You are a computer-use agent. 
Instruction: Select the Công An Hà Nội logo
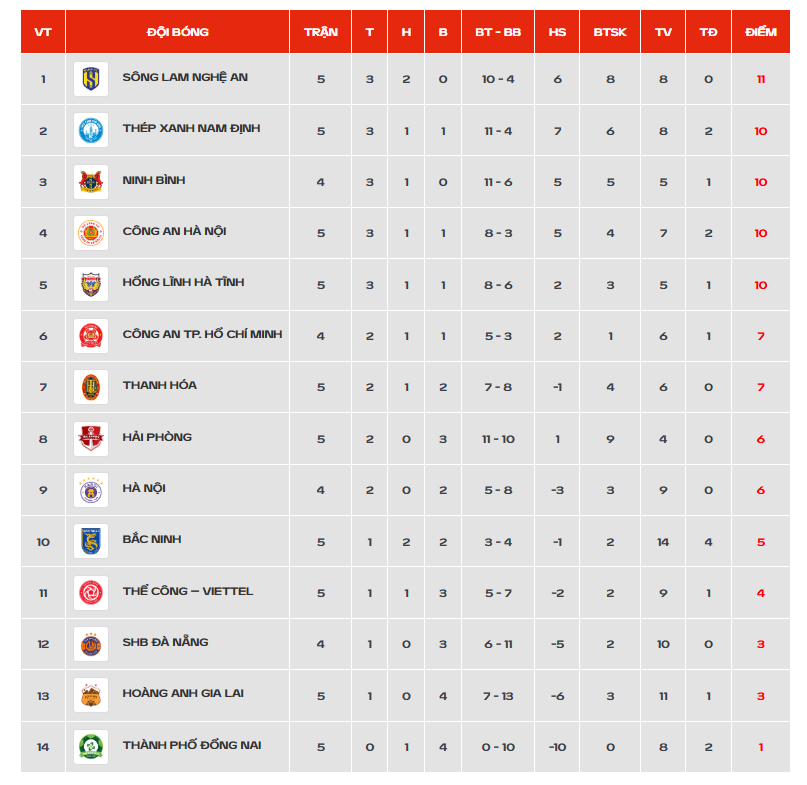coord(91,233)
